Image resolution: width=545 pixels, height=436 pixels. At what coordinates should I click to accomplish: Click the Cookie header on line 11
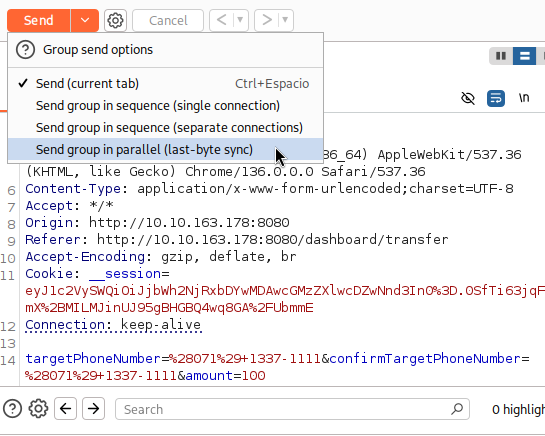click(x=49, y=274)
